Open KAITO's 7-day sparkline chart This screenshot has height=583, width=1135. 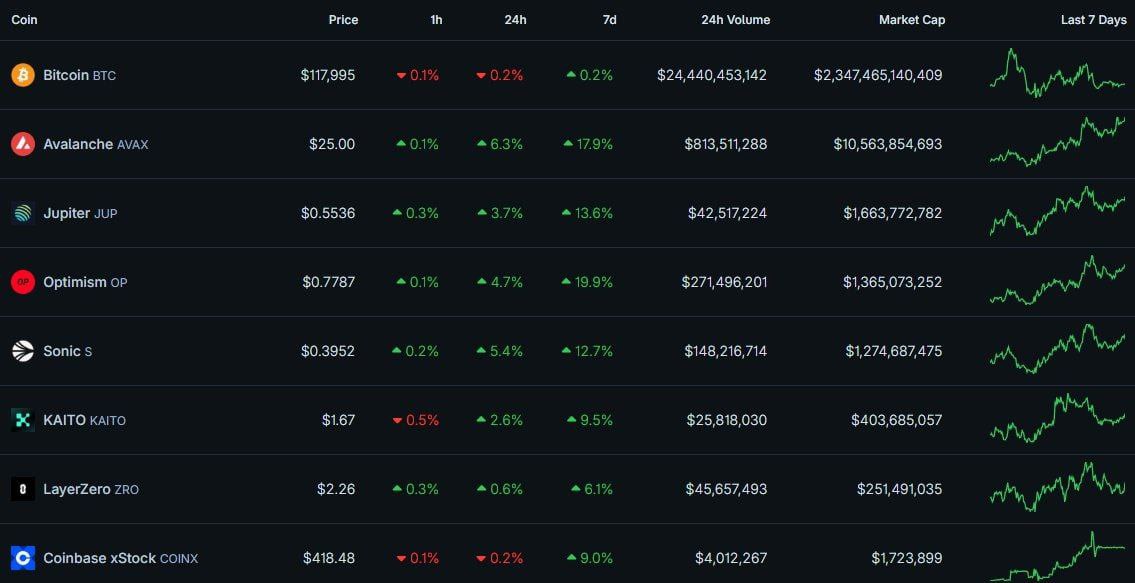[1058, 418]
